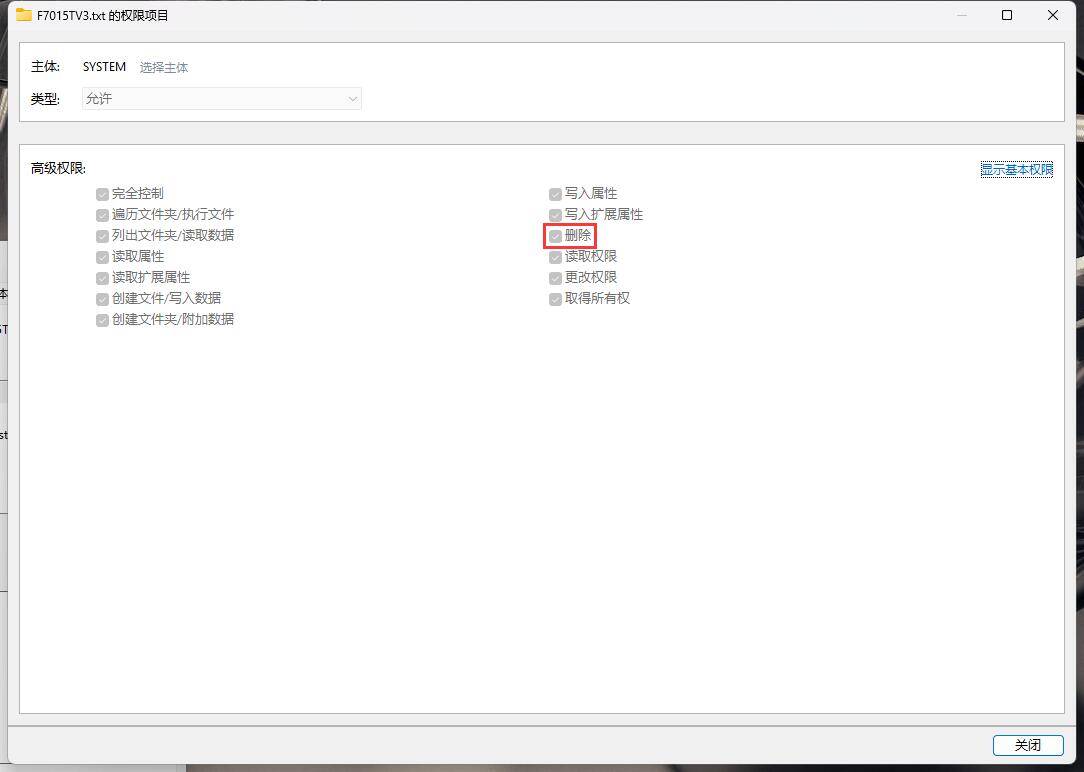Maximize the permission entry window
Viewport: 1084px width, 772px height.
pos(1007,15)
